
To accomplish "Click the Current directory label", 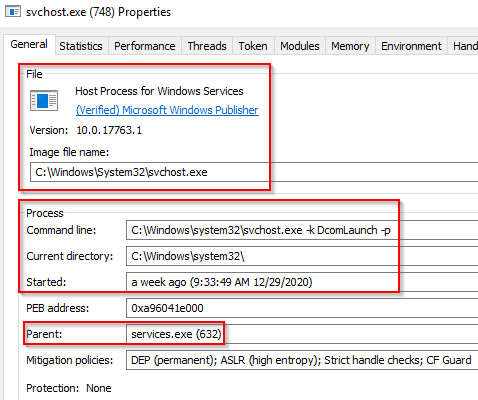I will tap(70, 256).
